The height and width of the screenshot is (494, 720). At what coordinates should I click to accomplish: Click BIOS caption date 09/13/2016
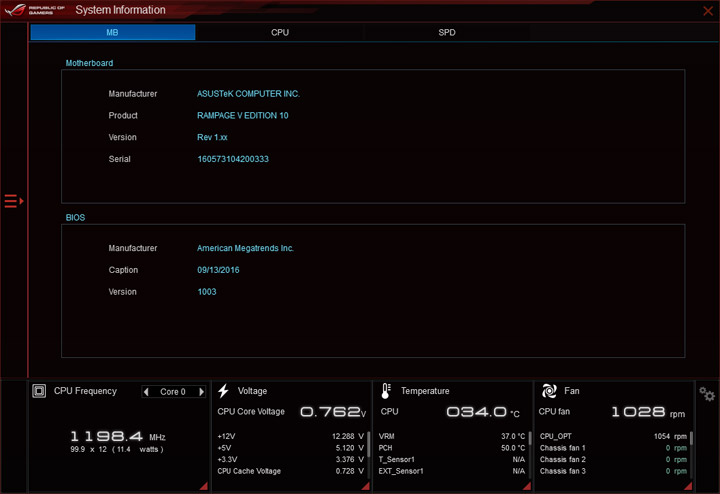point(218,270)
